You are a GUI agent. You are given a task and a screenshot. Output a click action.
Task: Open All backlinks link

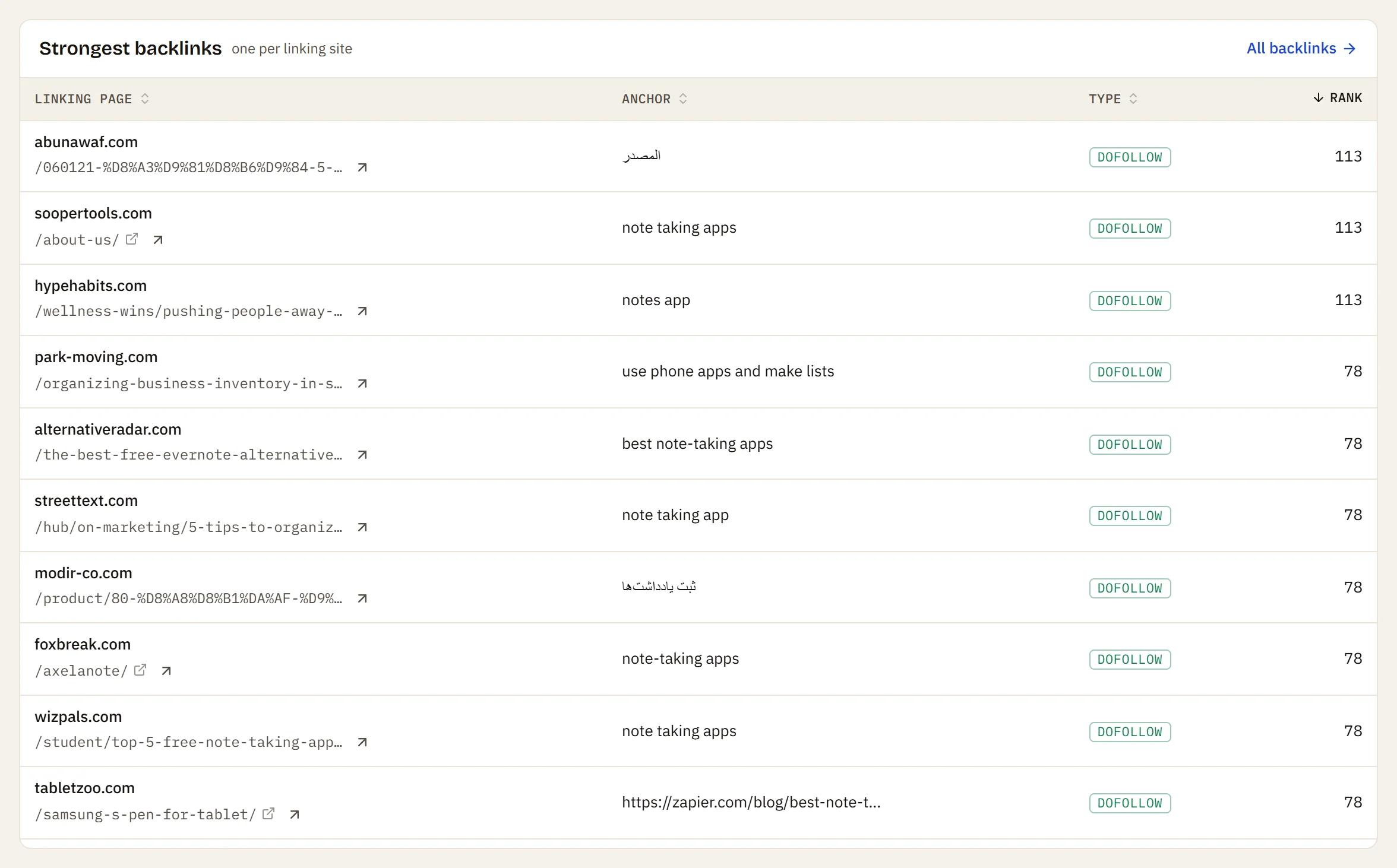pyautogui.click(x=1301, y=48)
